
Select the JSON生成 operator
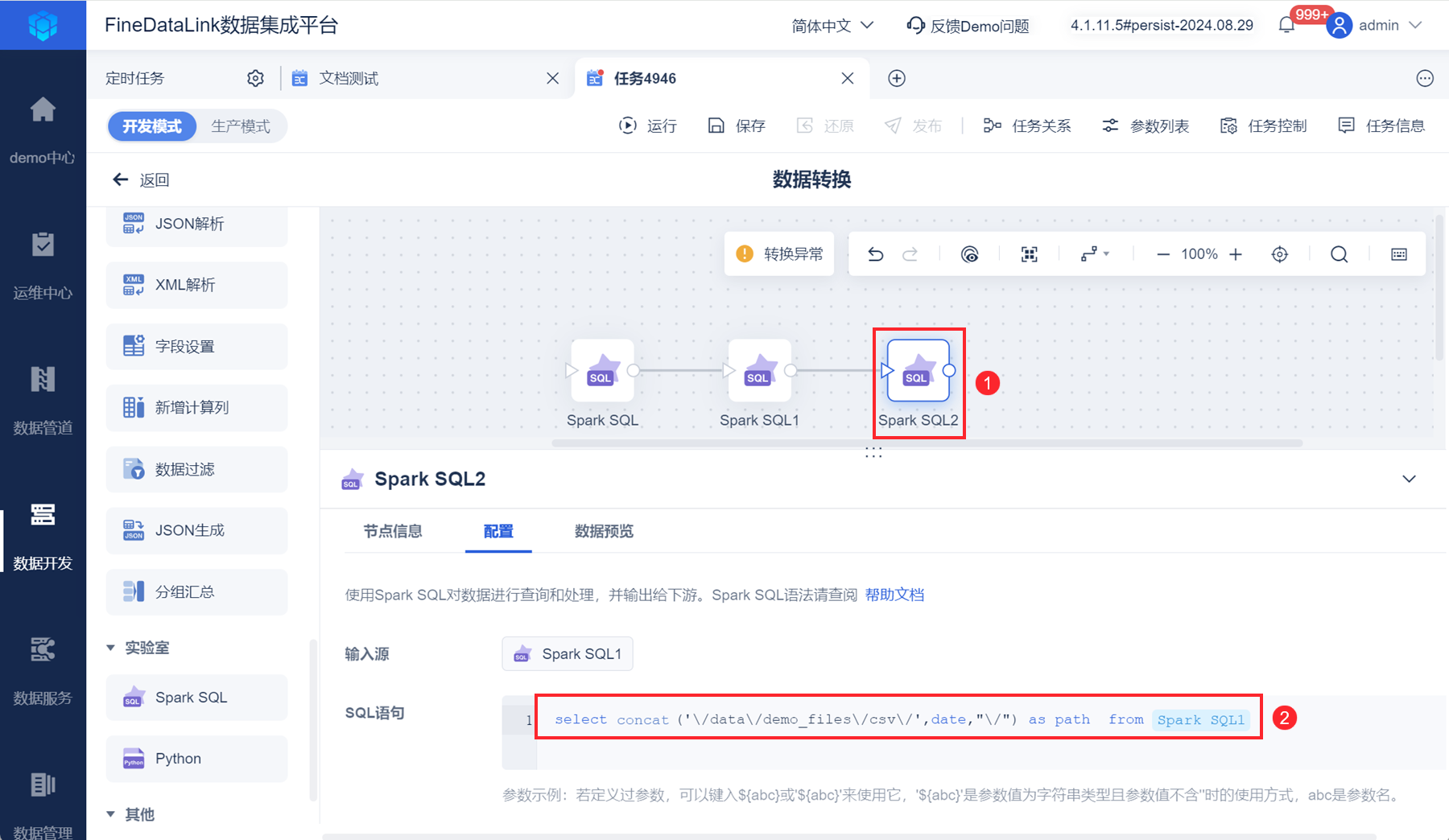click(x=196, y=530)
